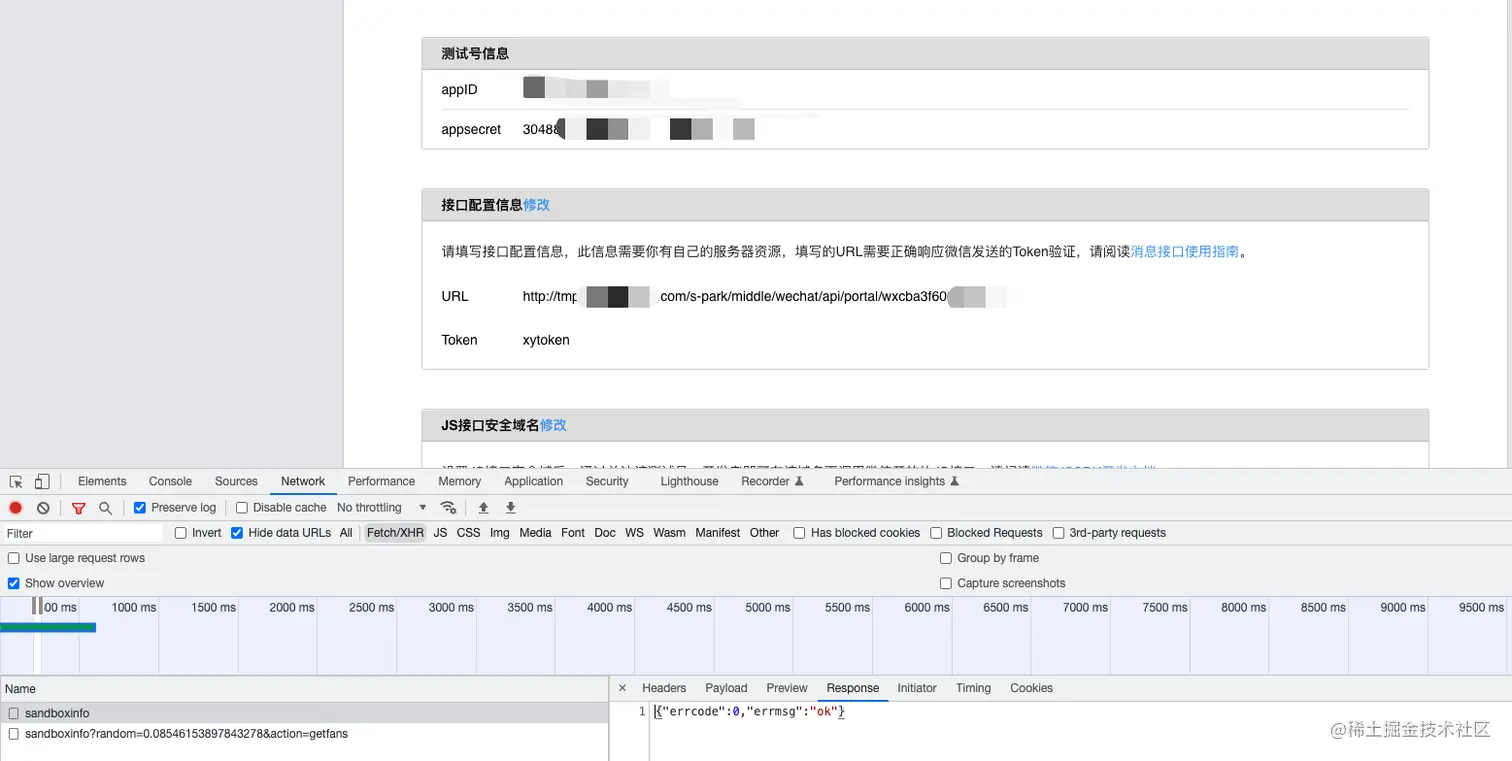
Task: Open the Payload tab
Action: (726, 688)
